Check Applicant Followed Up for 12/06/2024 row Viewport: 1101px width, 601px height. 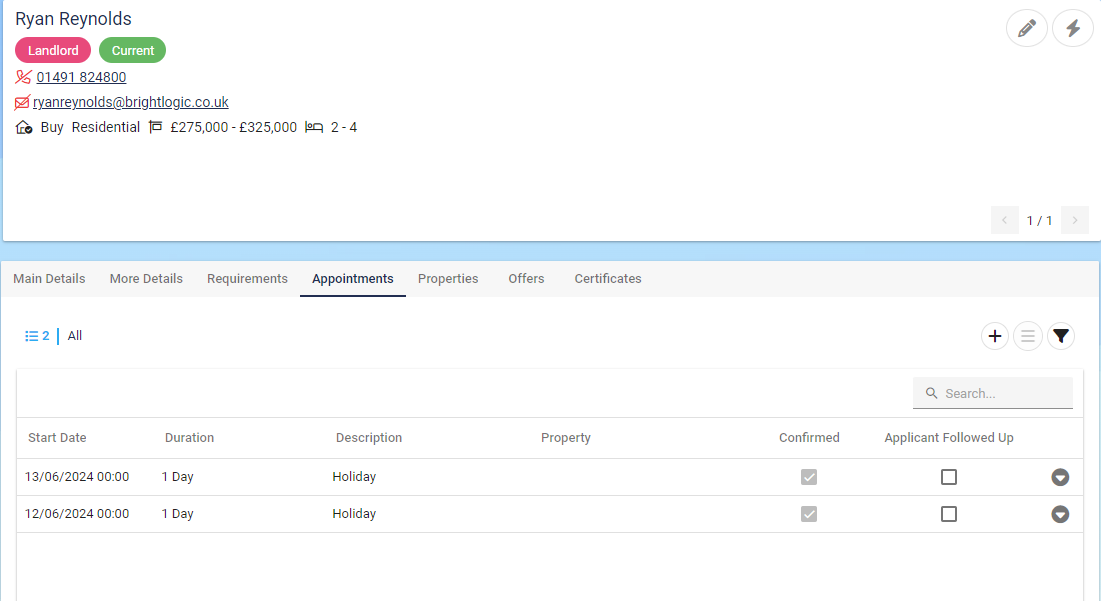[x=949, y=514]
